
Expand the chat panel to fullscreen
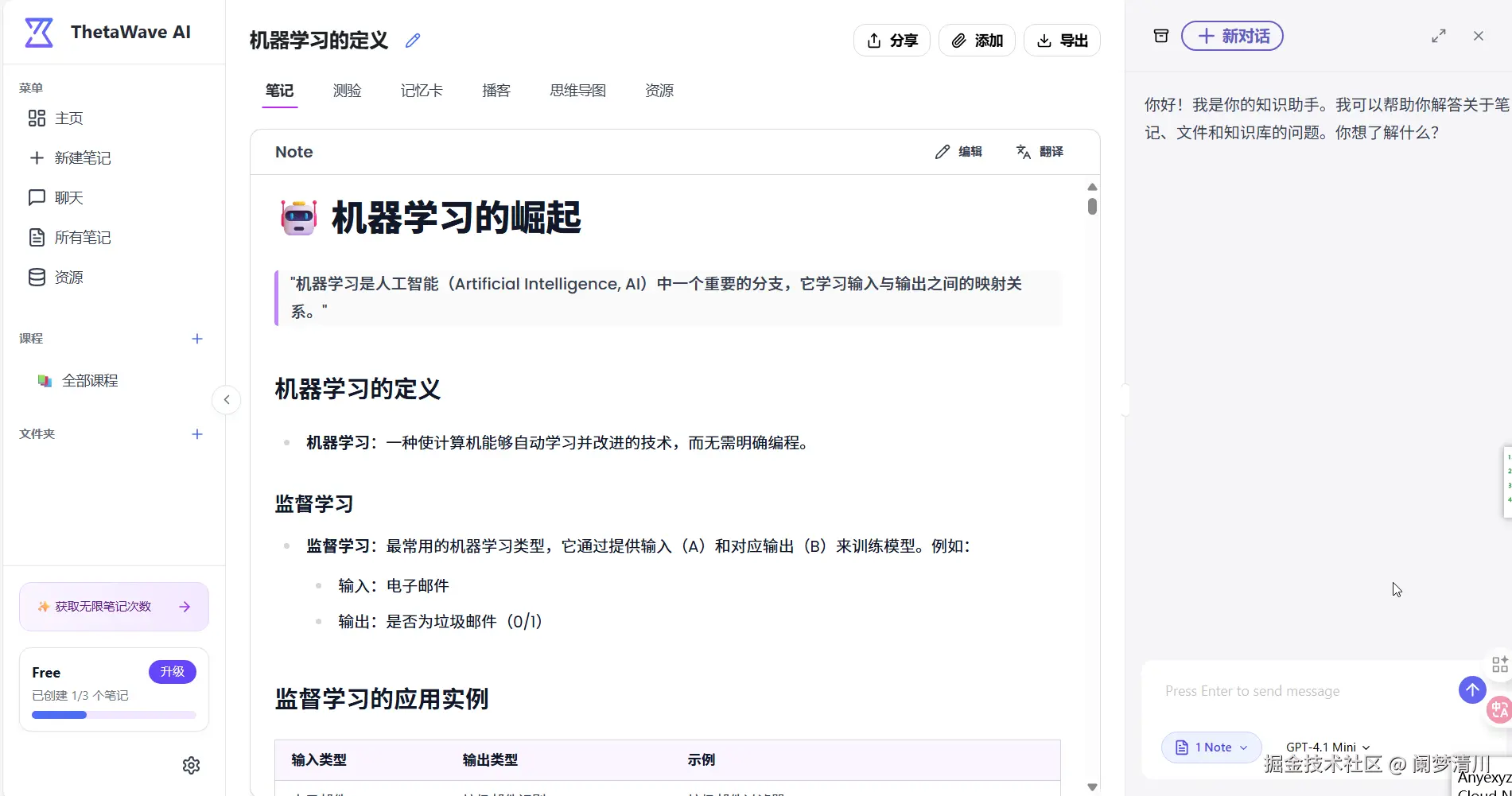point(1439,36)
